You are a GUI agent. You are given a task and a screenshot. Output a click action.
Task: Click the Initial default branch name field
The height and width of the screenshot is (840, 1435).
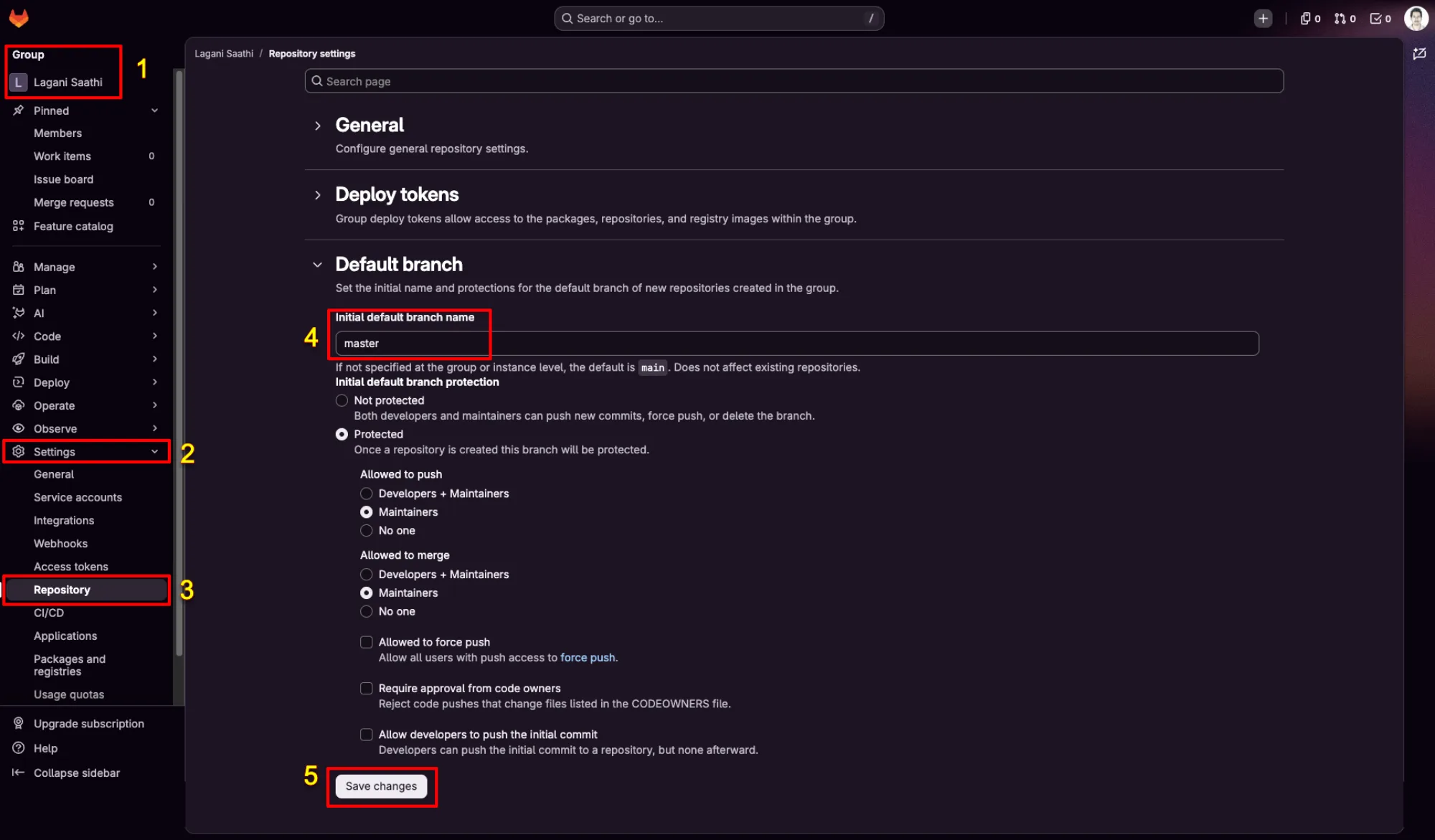[x=796, y=344]
